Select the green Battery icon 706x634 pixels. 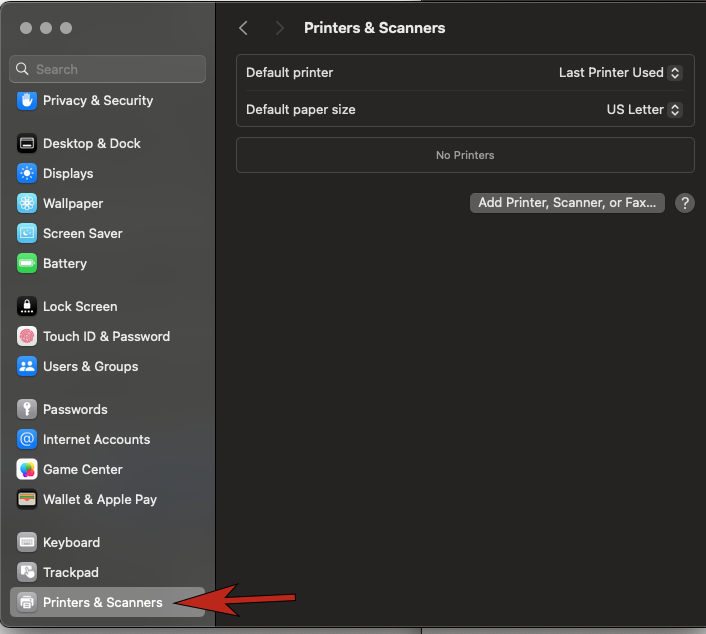tap(27, 263)
